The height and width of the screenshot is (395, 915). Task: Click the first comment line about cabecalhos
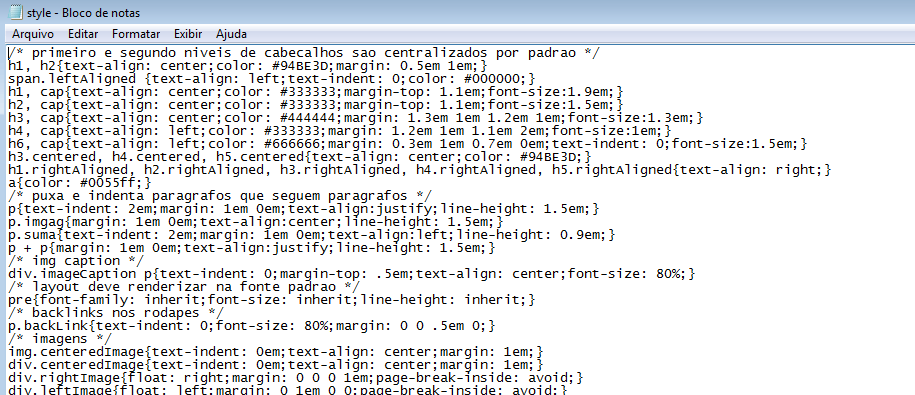point(304,53)
